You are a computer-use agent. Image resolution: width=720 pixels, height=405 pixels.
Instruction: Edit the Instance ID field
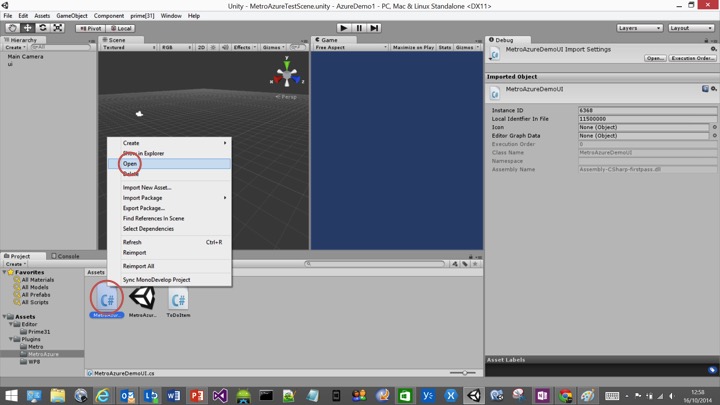tap(647, 110)
